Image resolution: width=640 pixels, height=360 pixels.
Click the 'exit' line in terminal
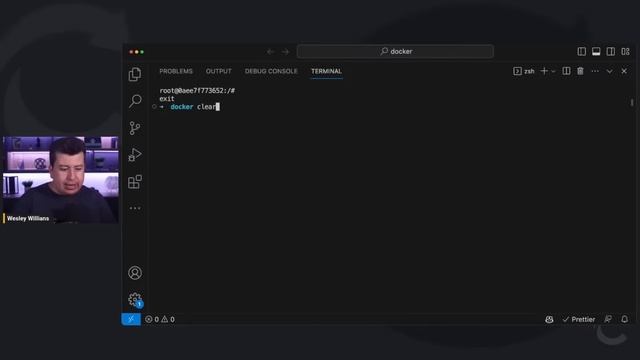167,99
